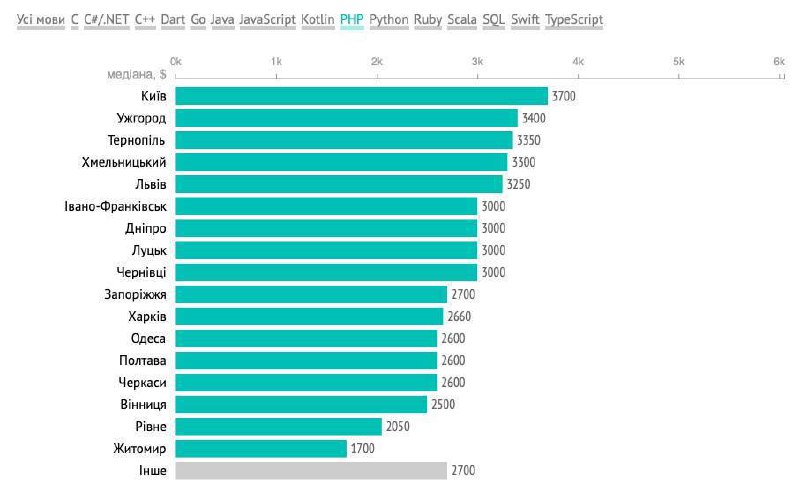
Task: Click the active PHP tab
Action: [x=352, y=20]
